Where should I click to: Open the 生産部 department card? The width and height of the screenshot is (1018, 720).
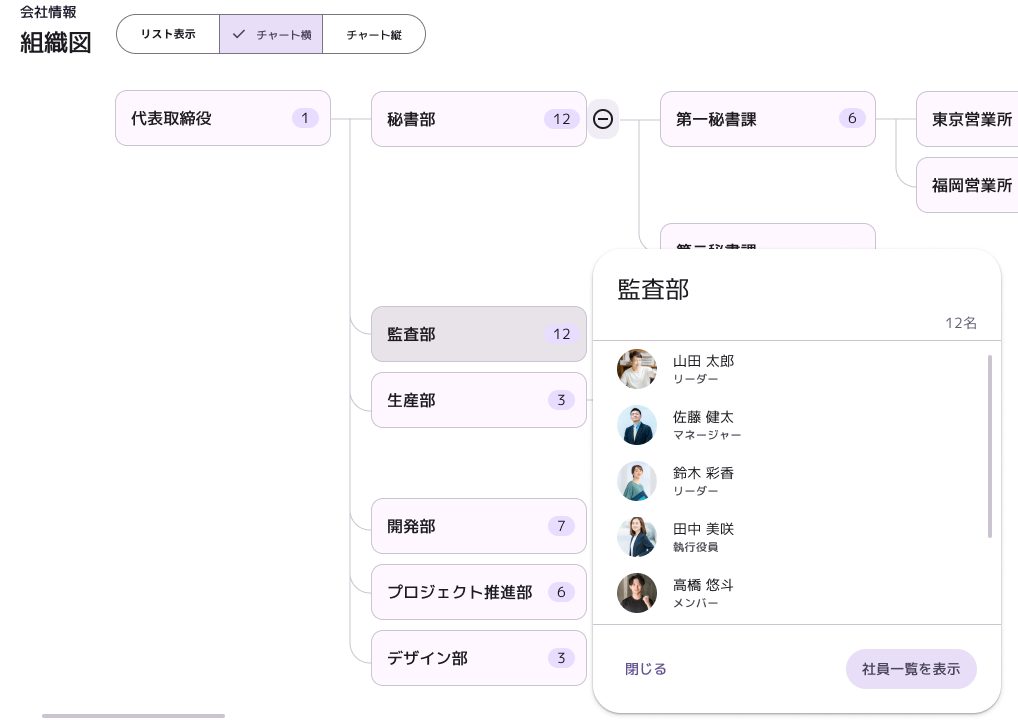click(x=478, y=400)
